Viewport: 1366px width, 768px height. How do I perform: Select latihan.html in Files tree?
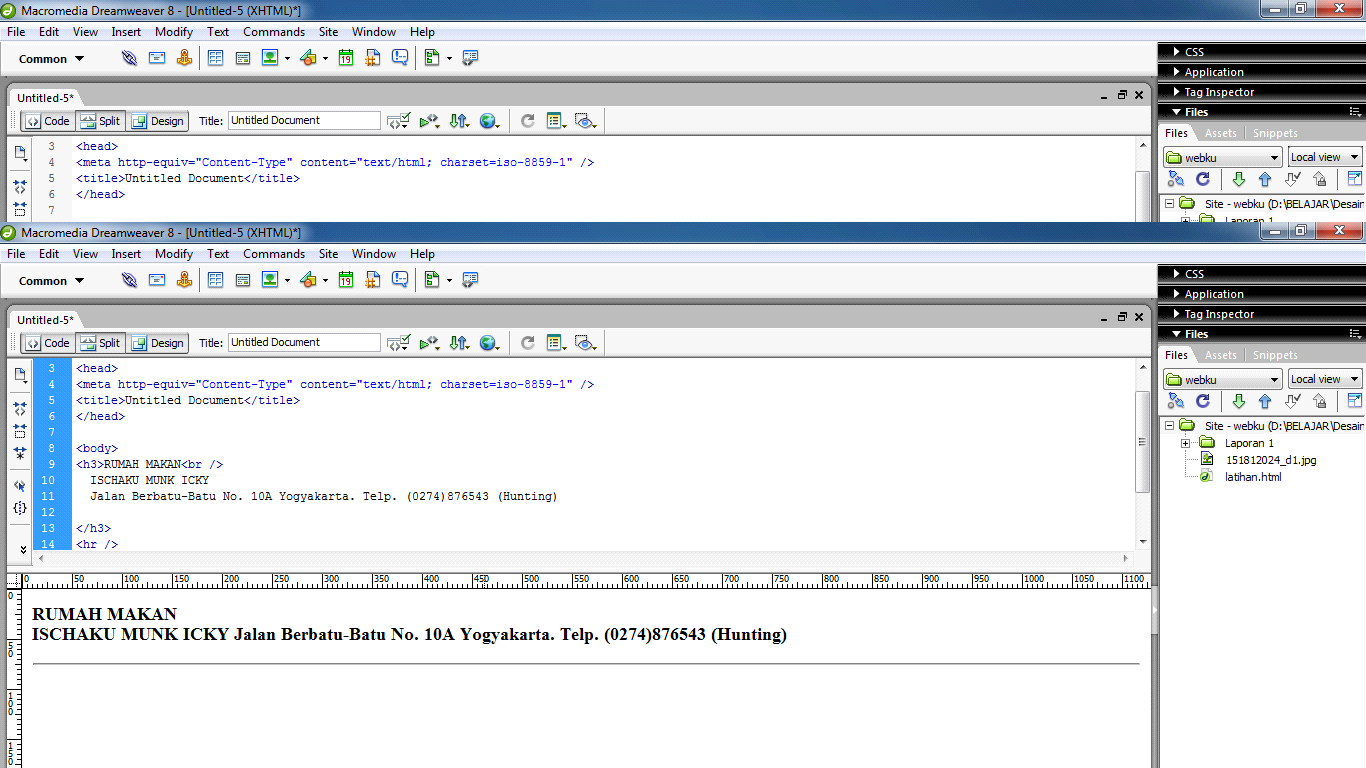coord(1253,477)
